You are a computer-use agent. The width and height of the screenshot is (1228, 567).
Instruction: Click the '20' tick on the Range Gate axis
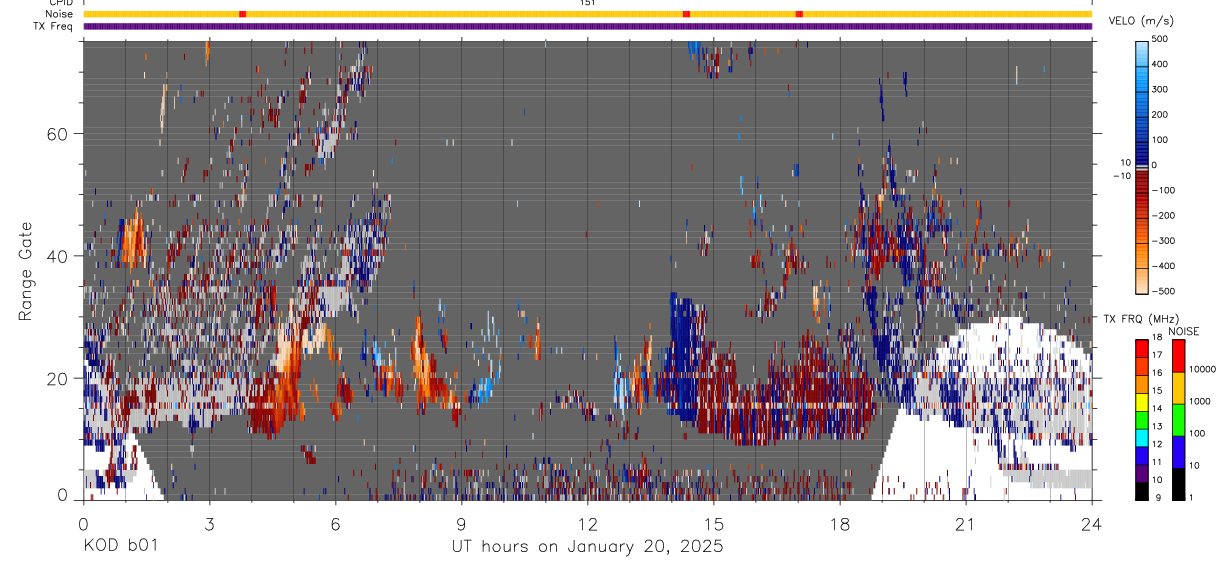point(58,378)
